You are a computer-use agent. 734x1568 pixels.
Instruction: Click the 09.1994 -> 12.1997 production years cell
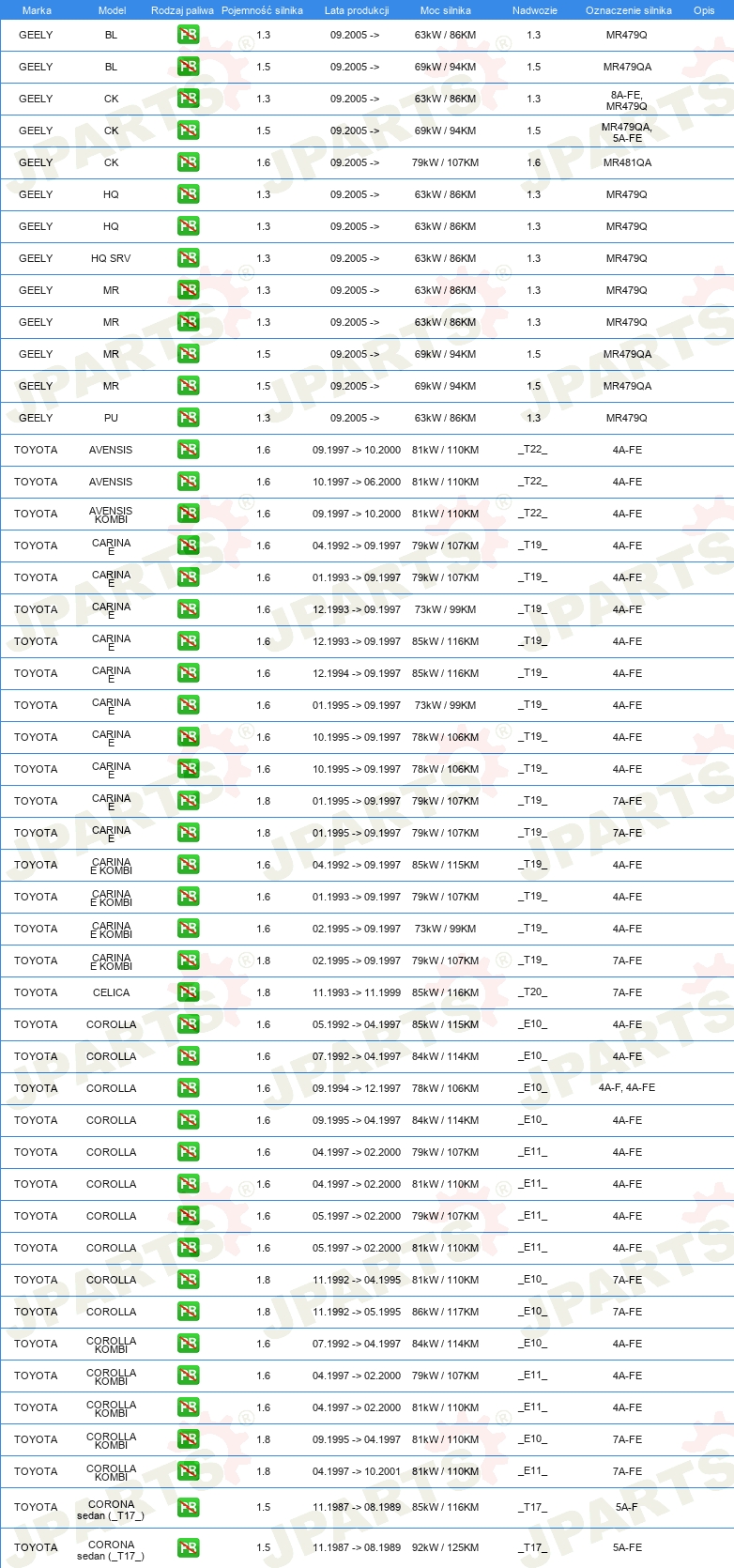point(357,1088)
